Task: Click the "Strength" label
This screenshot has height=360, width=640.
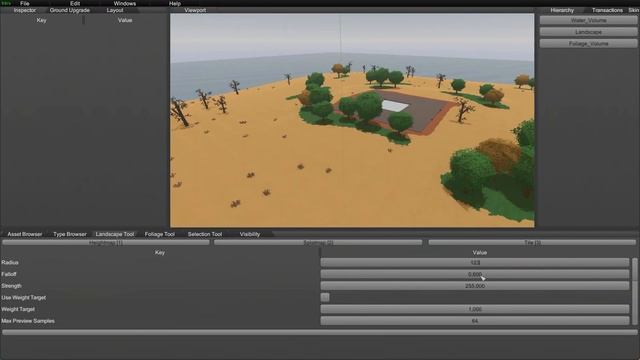Action: coord(11,286)
